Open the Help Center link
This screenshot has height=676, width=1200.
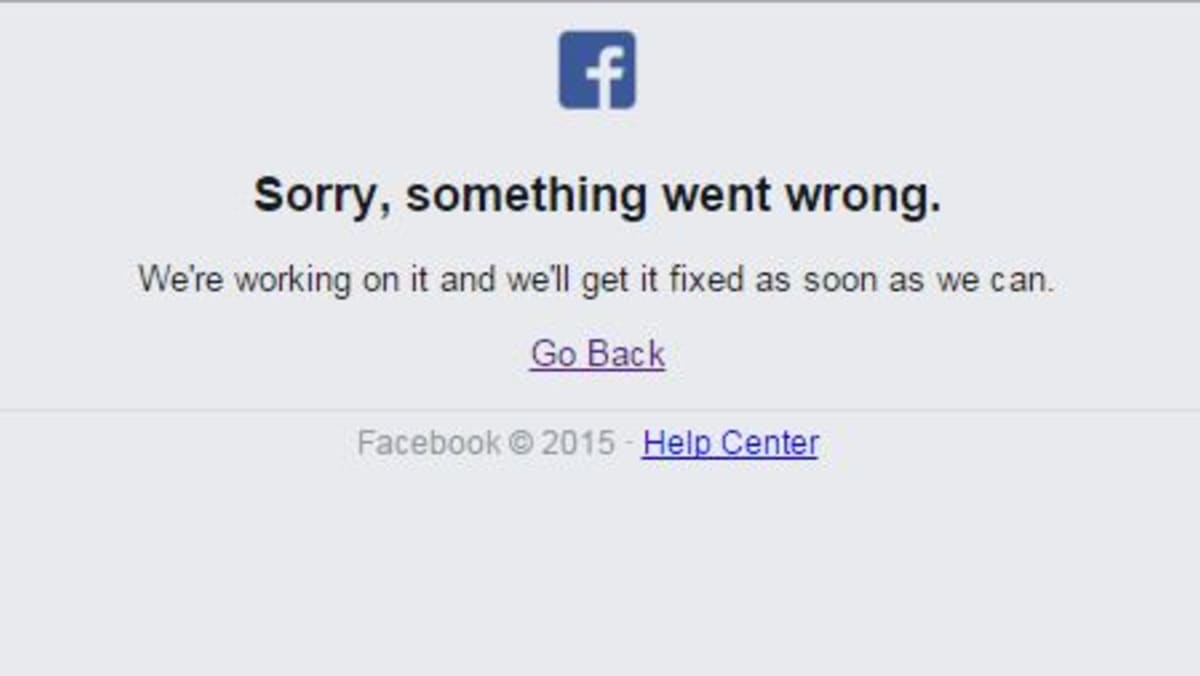(x=731, y=442)
